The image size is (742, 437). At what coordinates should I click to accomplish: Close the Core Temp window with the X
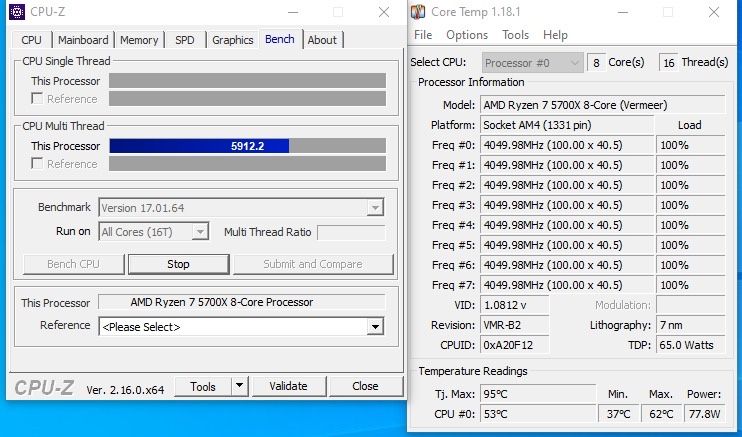click(714, 12)
